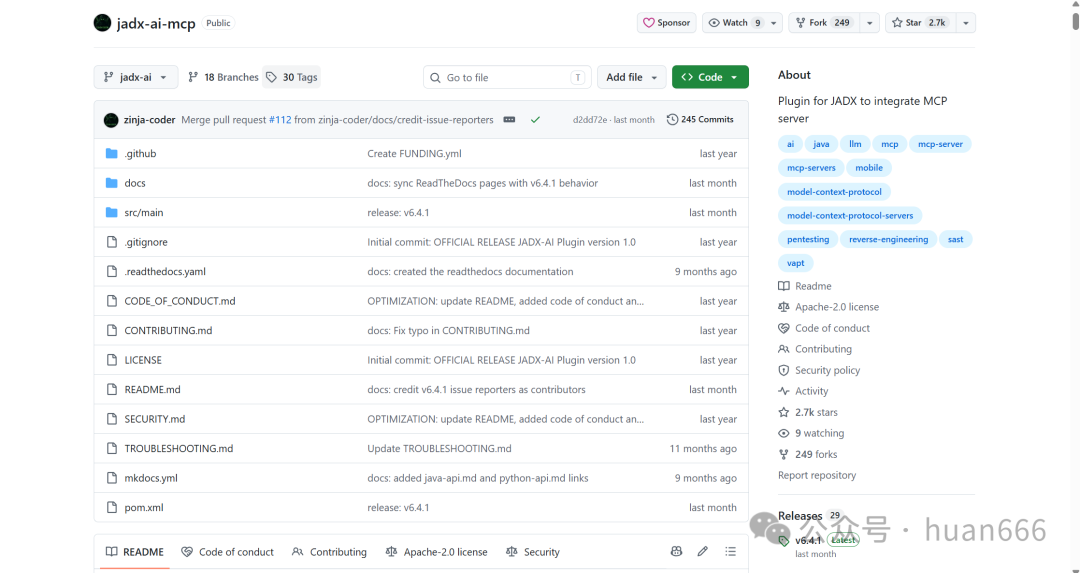Switch to the Code of conduct tab
Viewport: 1080px width, 573px height.
point(227,552)
